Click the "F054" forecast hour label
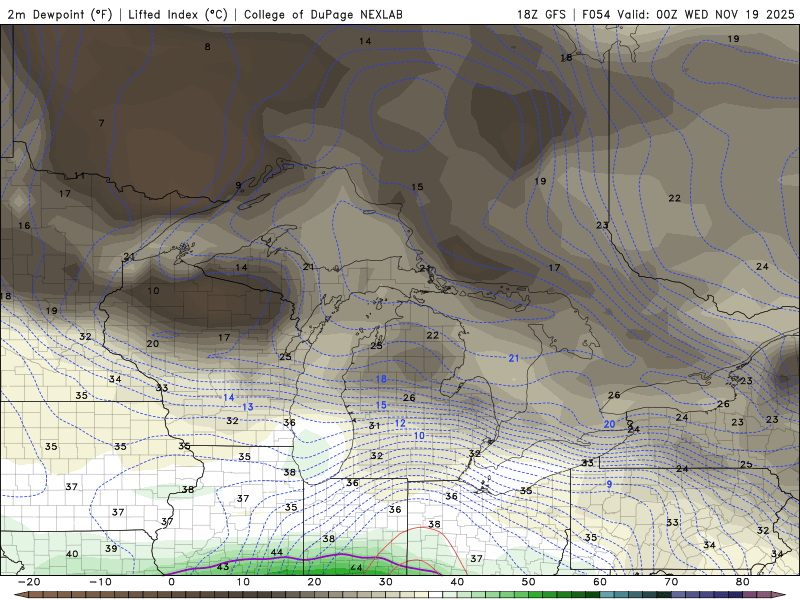Viewport: 800px width, 600px height. click(596, 14)
